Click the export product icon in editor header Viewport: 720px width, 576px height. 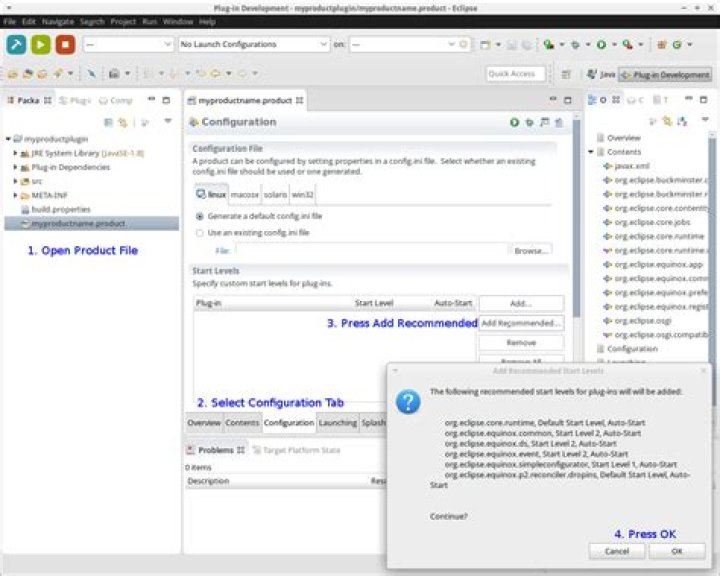click(559, 122)
